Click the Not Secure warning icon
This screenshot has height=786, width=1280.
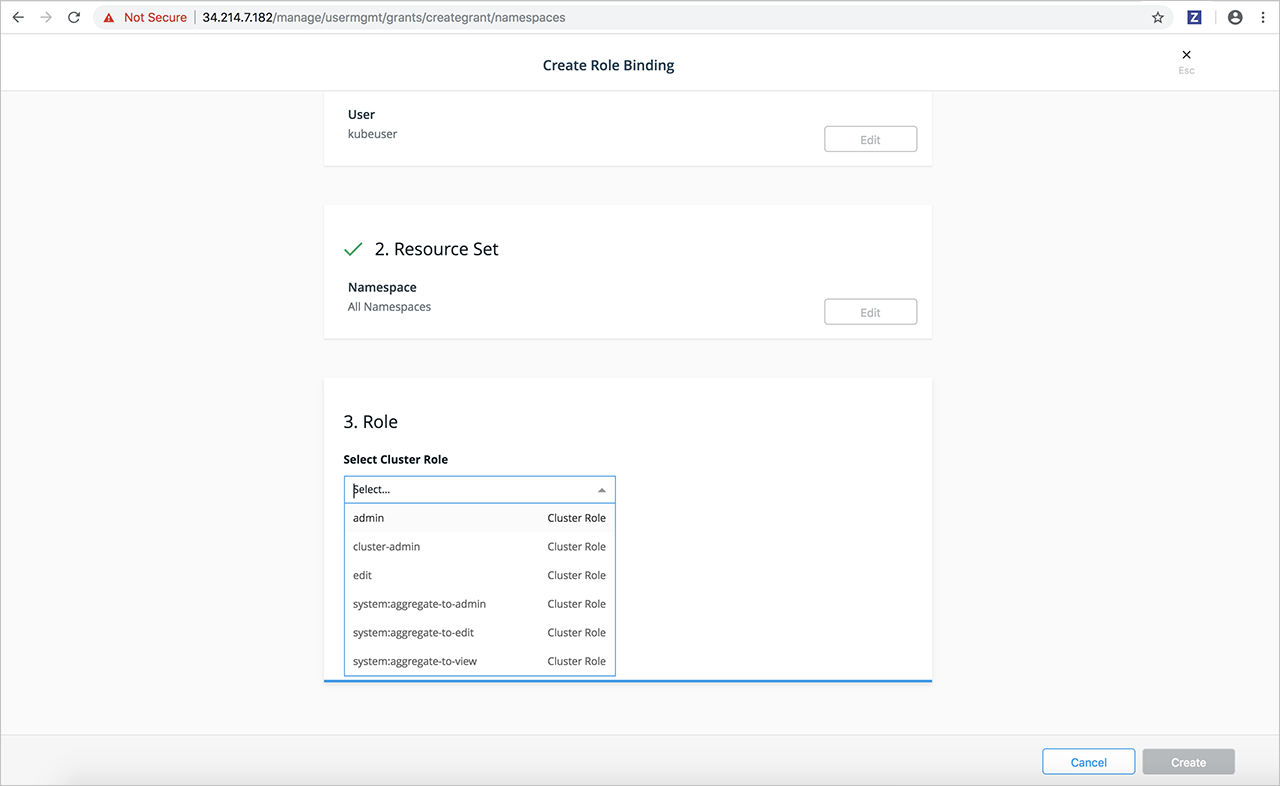[x=109, y=18]
